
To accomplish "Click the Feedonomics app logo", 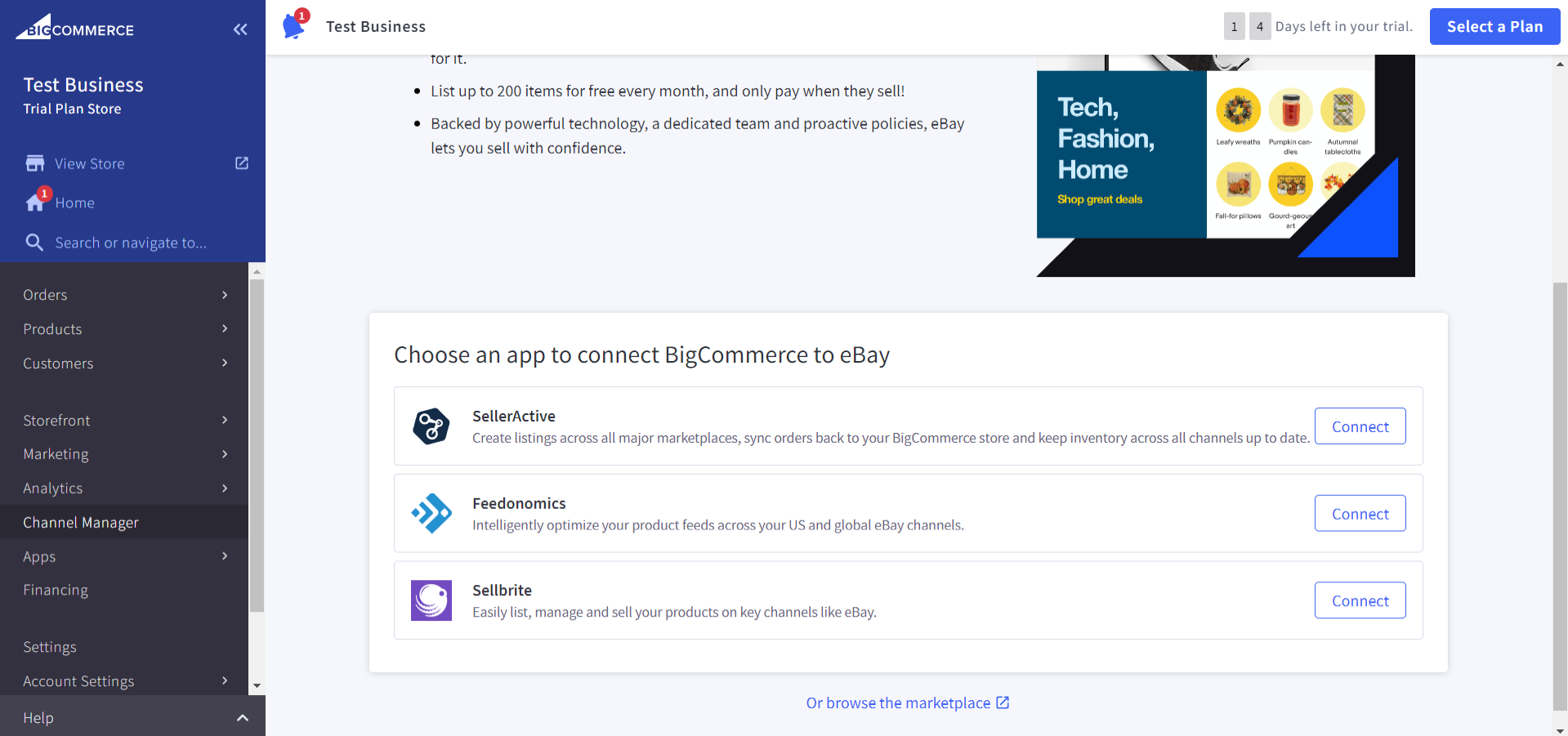I will click(x=431, y=514).
